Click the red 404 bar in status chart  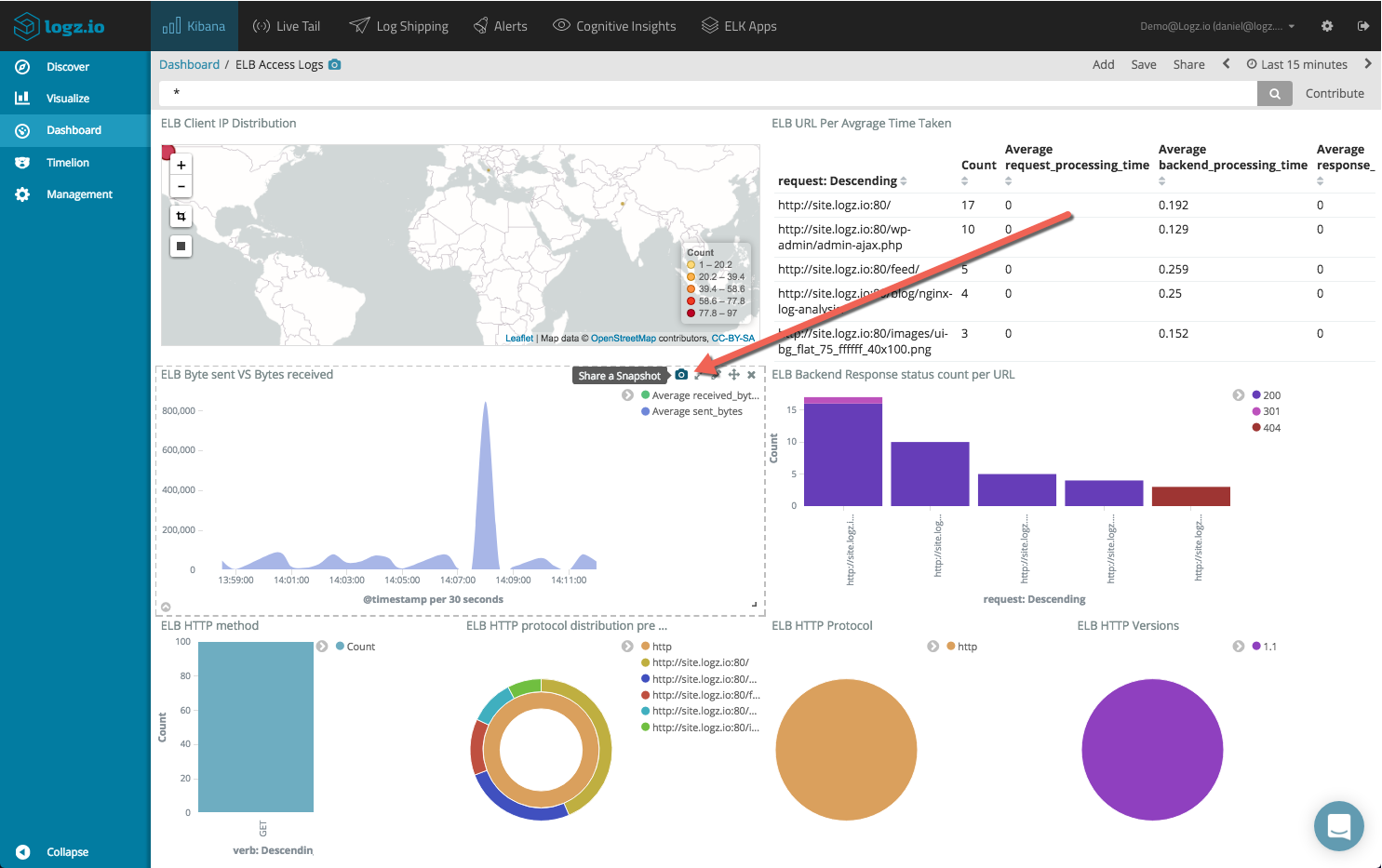[x=1191, y=496]
